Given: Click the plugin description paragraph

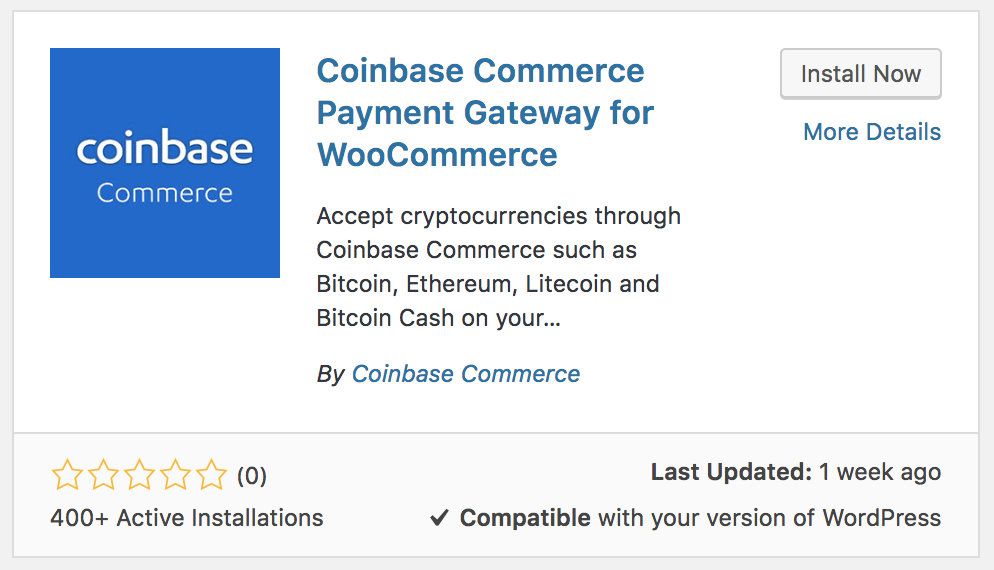Looking at the screenshot, I should [498, 267].
